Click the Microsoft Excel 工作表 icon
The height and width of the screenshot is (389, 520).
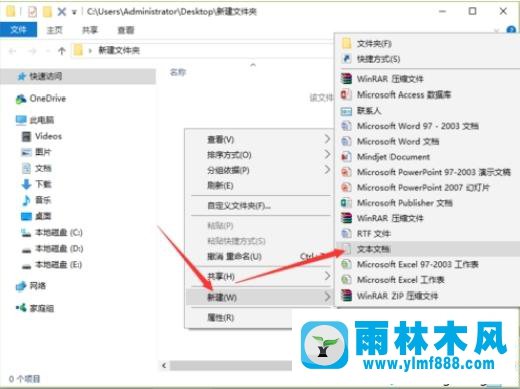tap(346, 280)
